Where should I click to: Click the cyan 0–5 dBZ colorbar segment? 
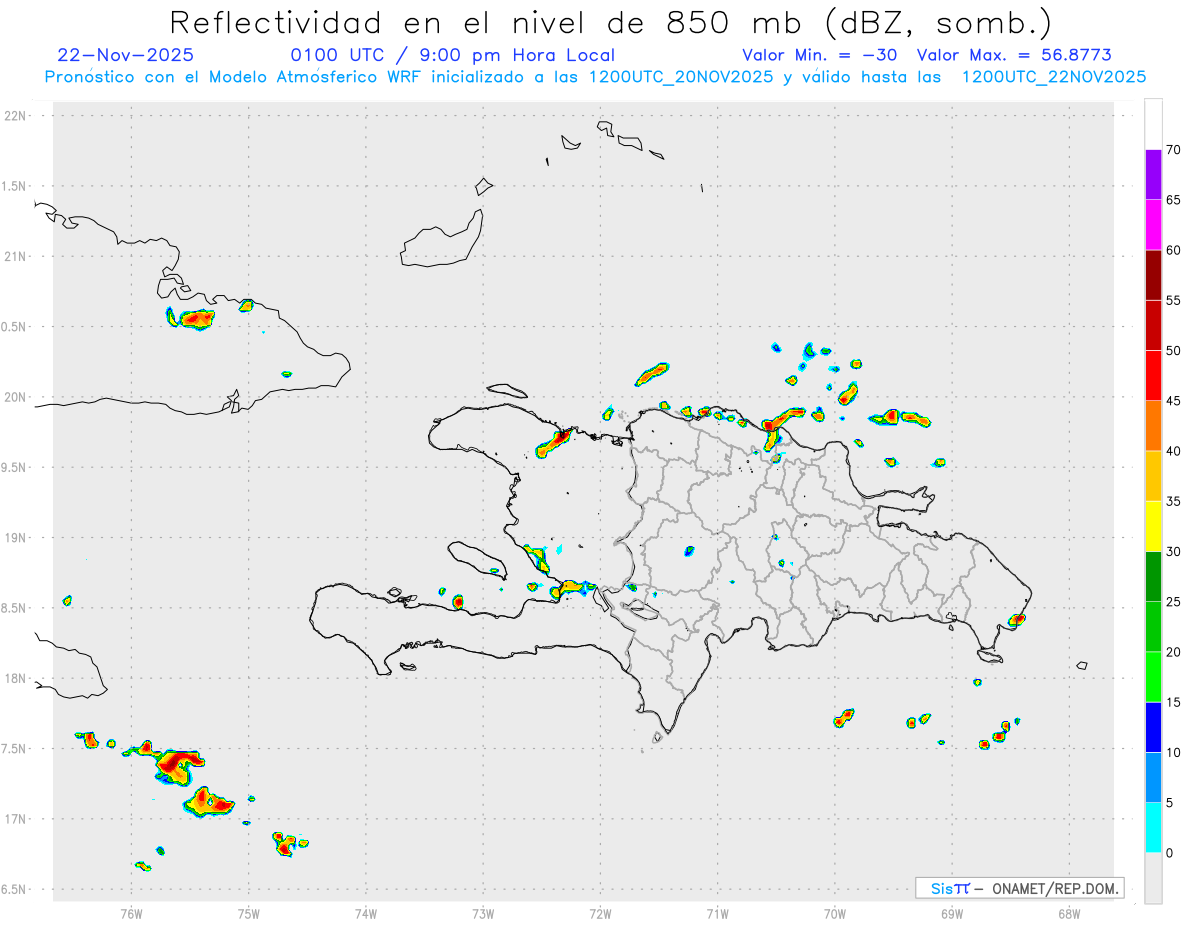point(1153,828)
